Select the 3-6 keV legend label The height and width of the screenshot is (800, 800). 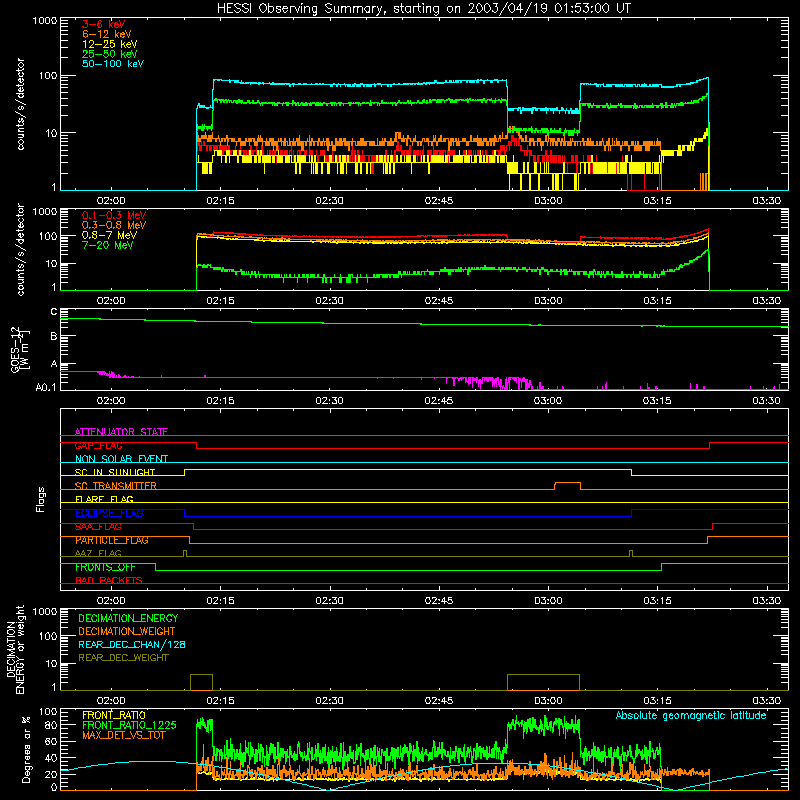click(x=104, y=24)
